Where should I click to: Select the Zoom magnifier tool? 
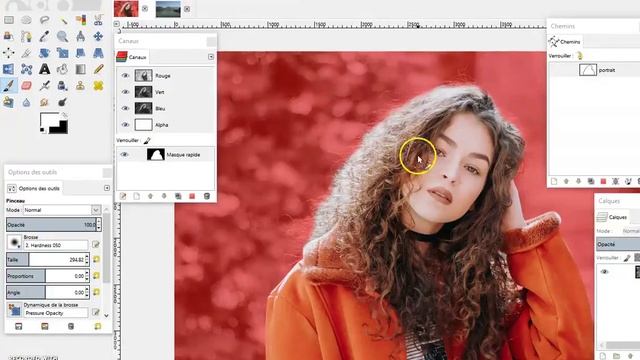[x=62, y=36]
